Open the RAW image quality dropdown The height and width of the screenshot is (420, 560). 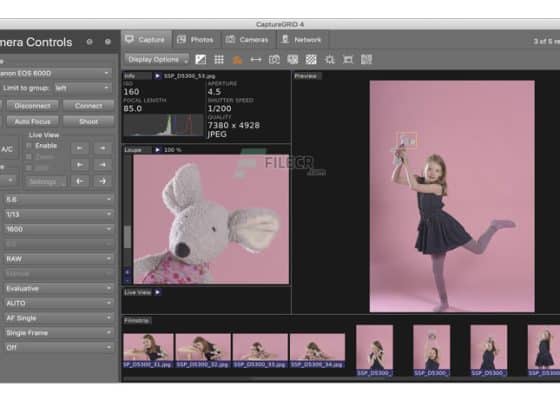point(59,259)
